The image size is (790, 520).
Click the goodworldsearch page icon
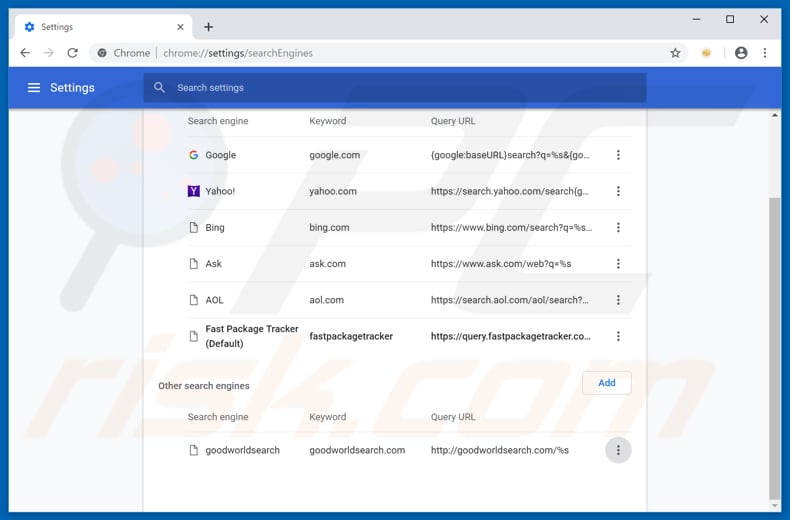[193, 450]
